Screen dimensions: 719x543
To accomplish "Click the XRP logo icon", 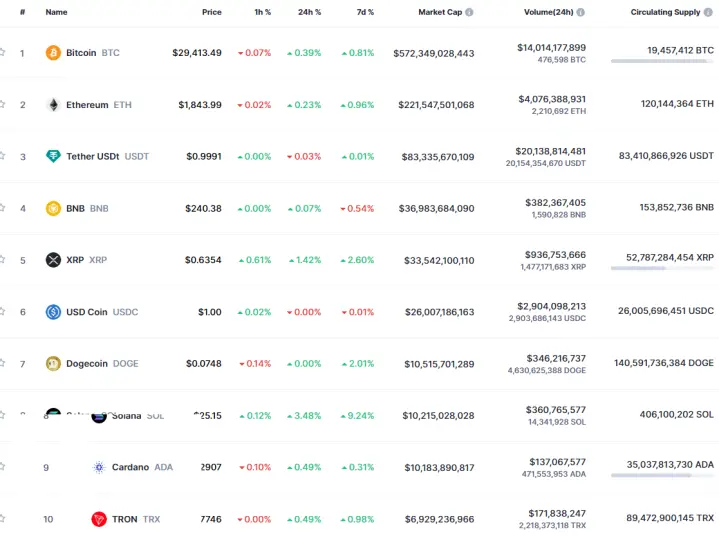I will pyautogui.click(x=53, y=260).
